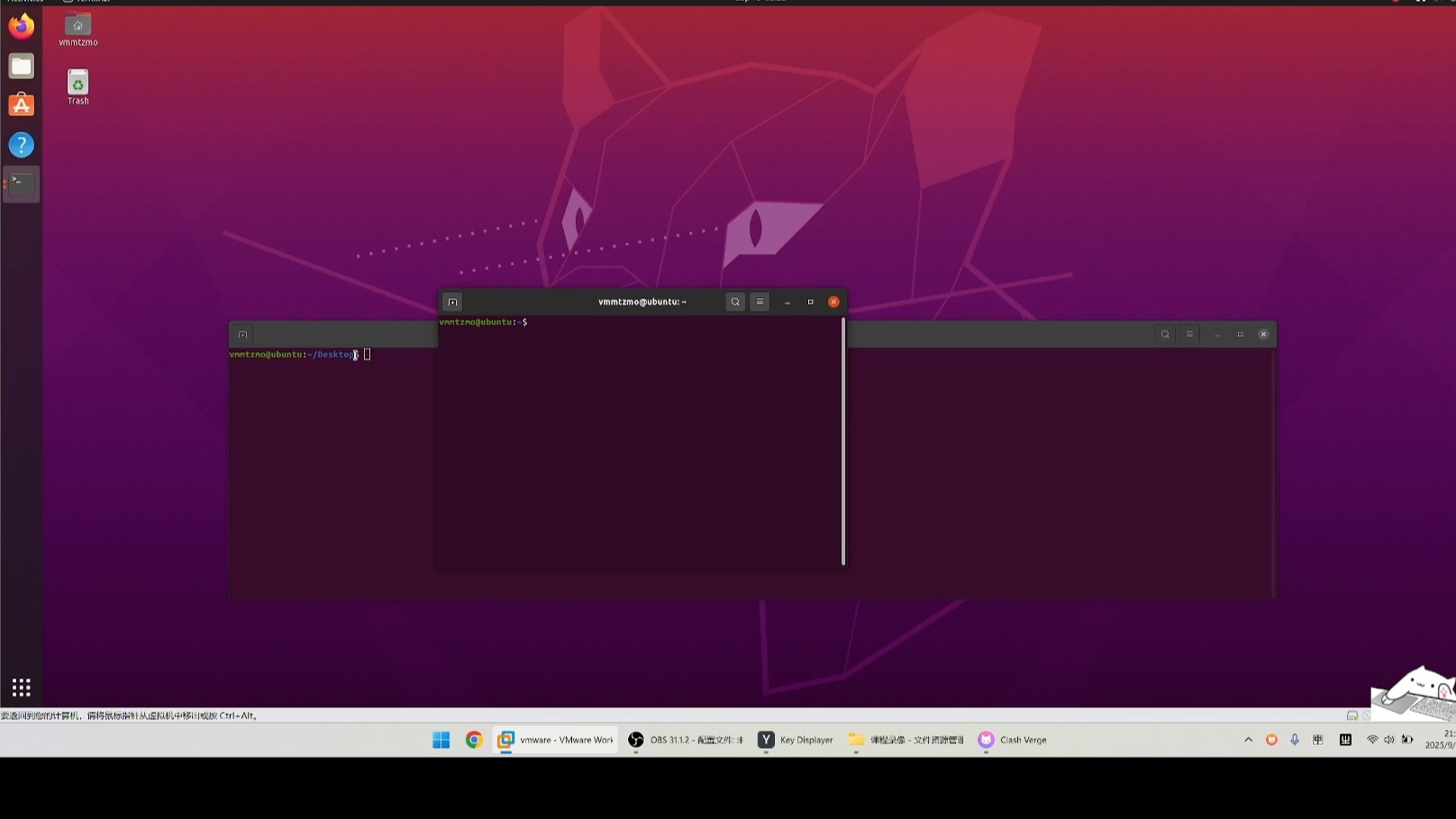Close the front terminal with orange button
This screenshot has width=1456, height=819.
point(833,302)
